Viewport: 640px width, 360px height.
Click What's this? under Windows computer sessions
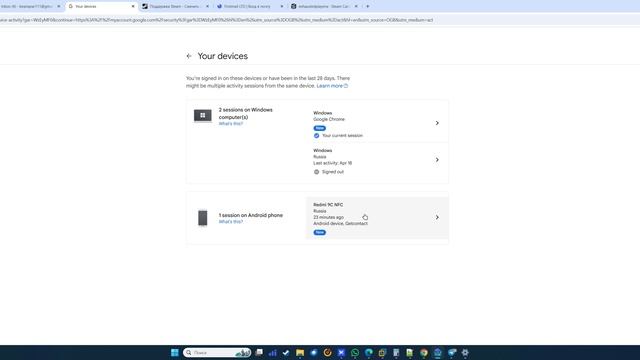[x=231, y=124]
